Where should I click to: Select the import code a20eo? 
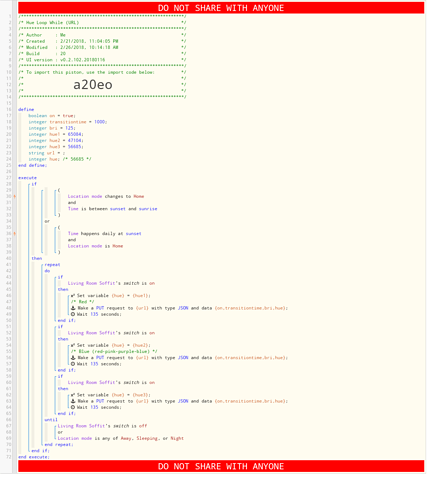point(93,85)
